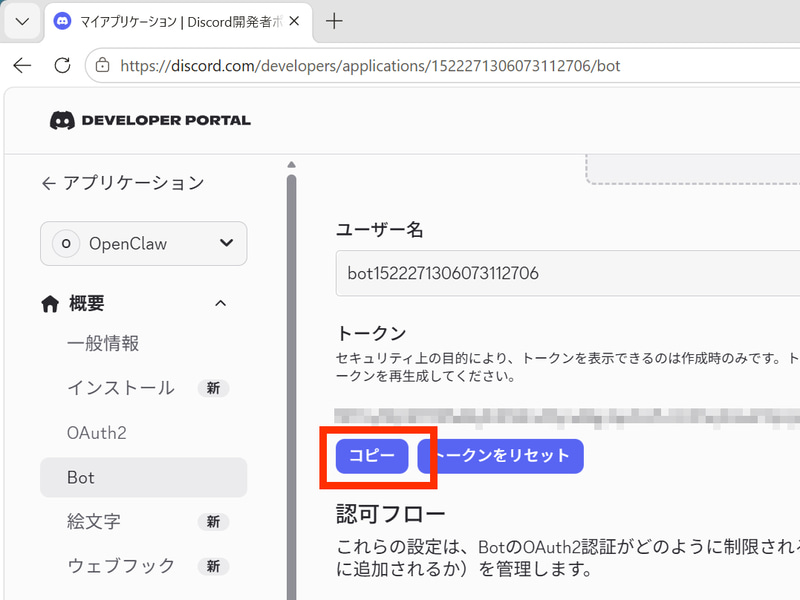Viewport: 800px width, 600px height.
Task: Click the sidebar vertical scrollbar
Action: coord(291,388)
